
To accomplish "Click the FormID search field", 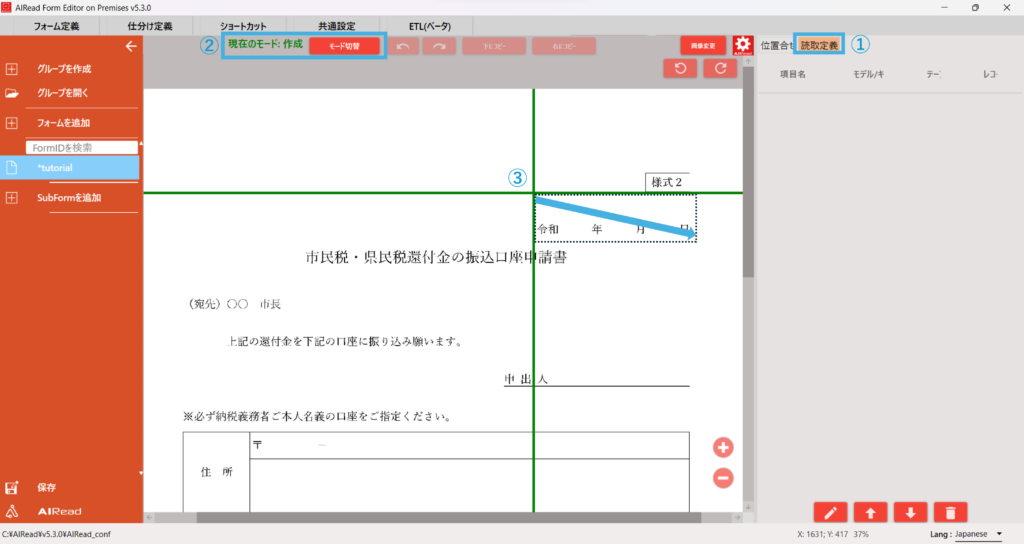I will pos(82,147).
